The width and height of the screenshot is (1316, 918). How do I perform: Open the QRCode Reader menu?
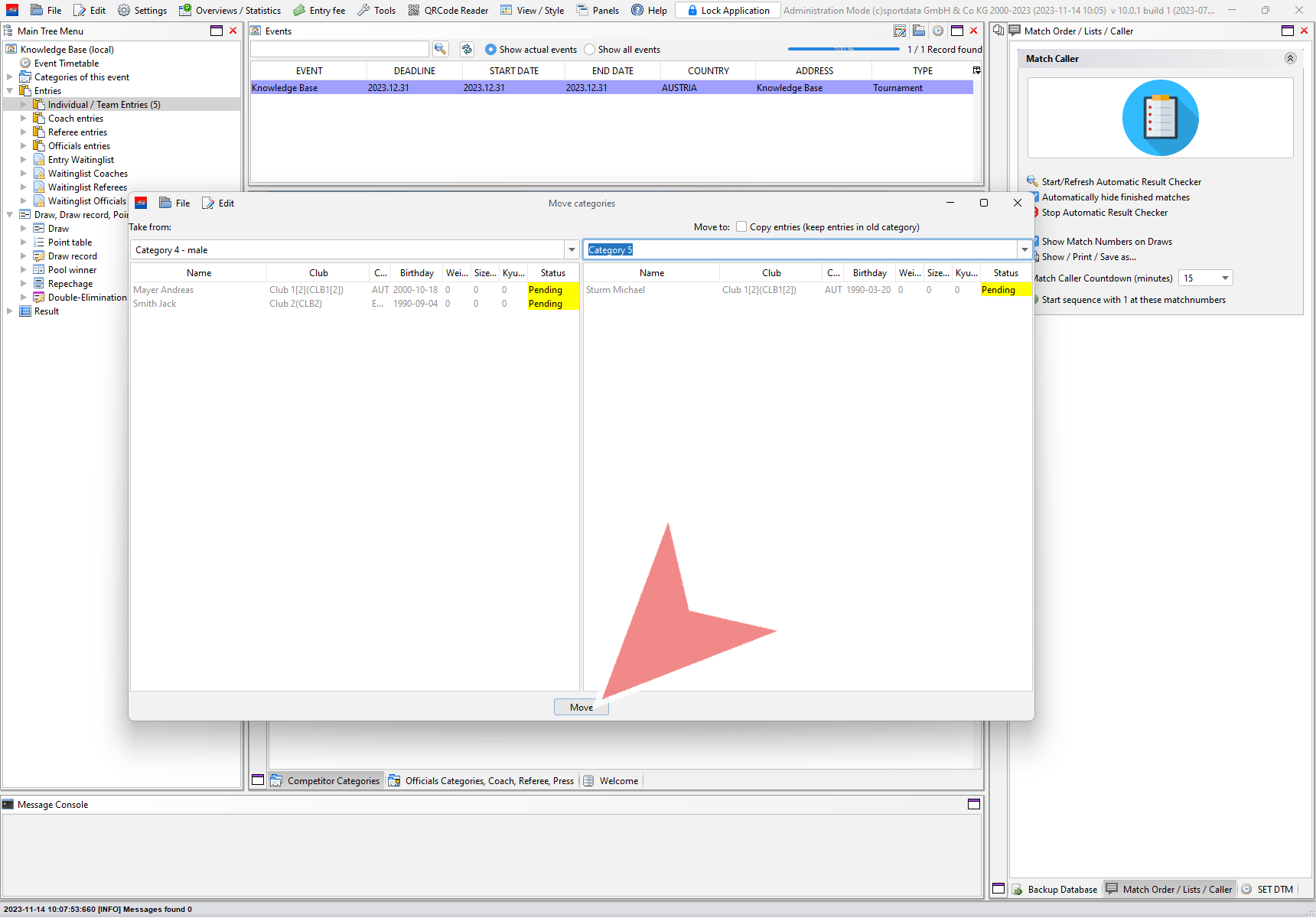[448, 10]
